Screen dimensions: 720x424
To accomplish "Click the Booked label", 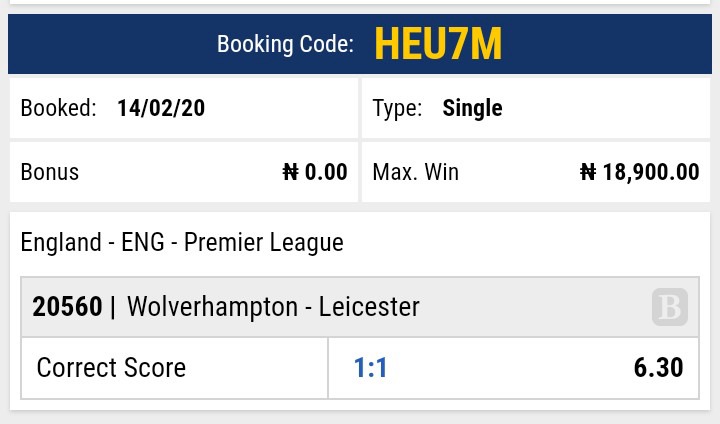I will point(58,108).
